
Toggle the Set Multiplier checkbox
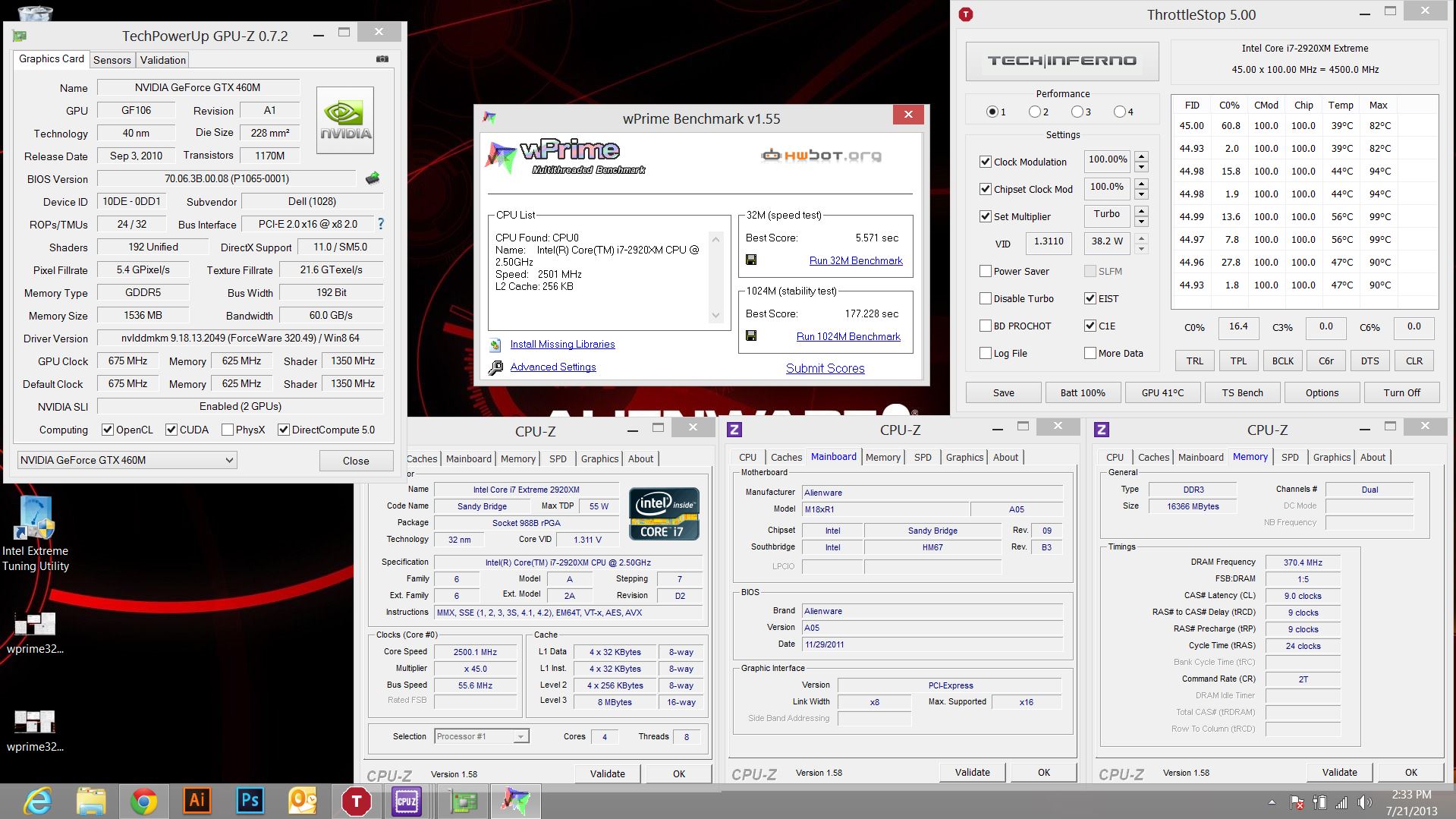tap(986, 216)
